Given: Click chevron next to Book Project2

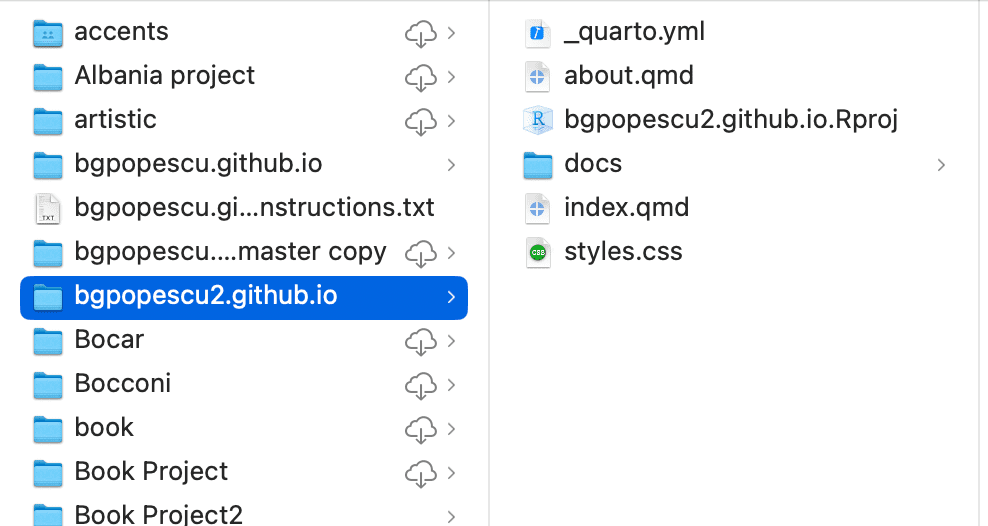Looking at the screenshot, I should [451, 516].
